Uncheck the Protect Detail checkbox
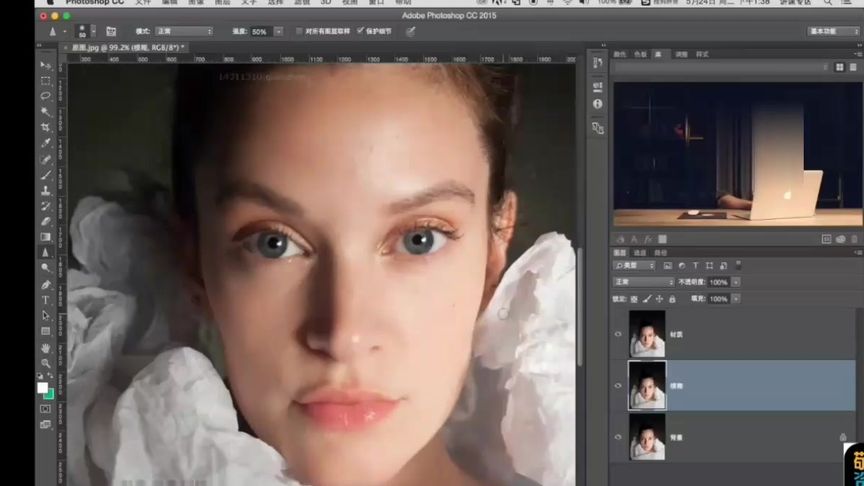Image resolution: width=864 pixels, height=486 pixels. click(360, 32)
